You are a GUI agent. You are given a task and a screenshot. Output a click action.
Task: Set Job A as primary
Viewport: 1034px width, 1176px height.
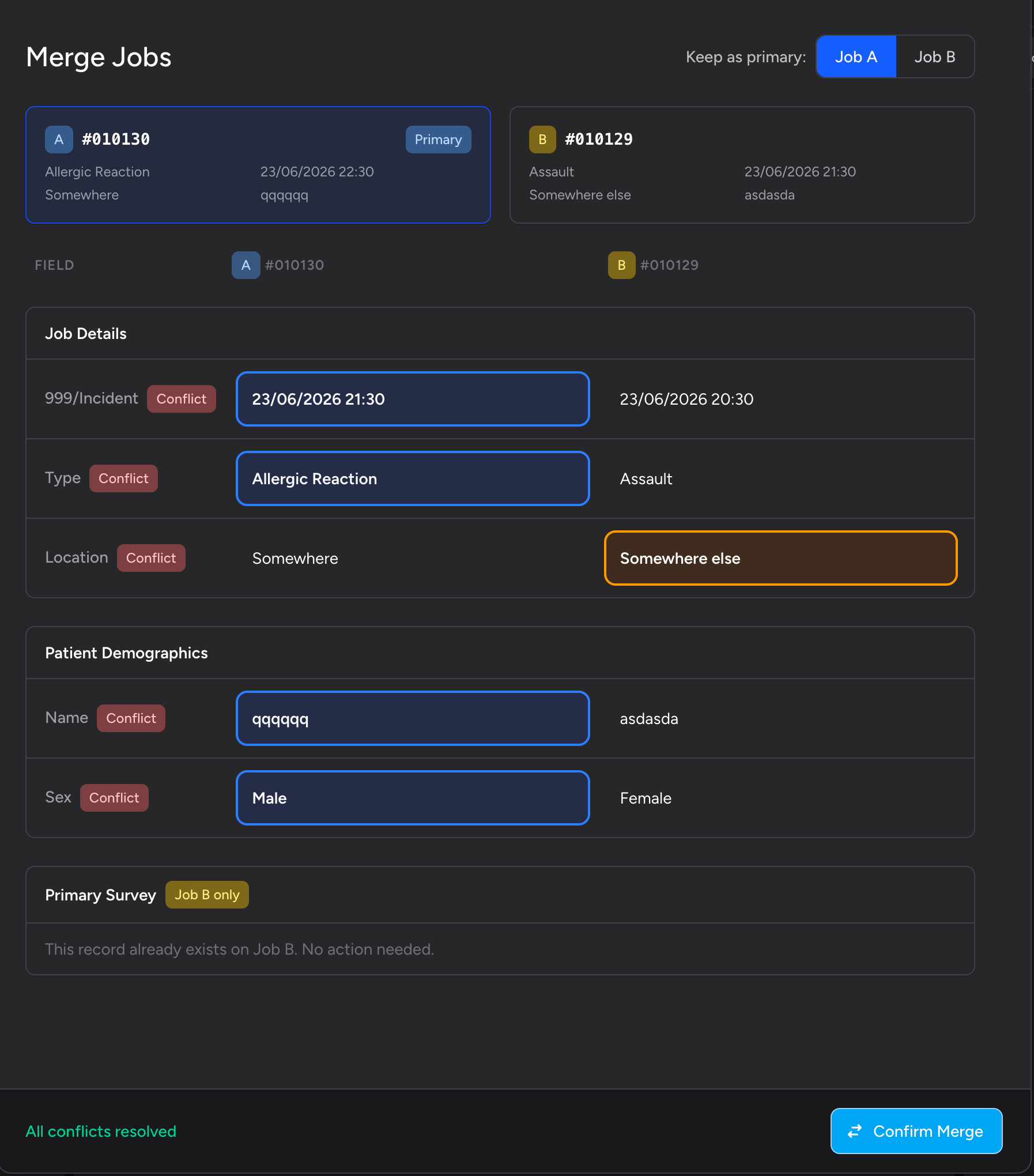tap(856, 56)
